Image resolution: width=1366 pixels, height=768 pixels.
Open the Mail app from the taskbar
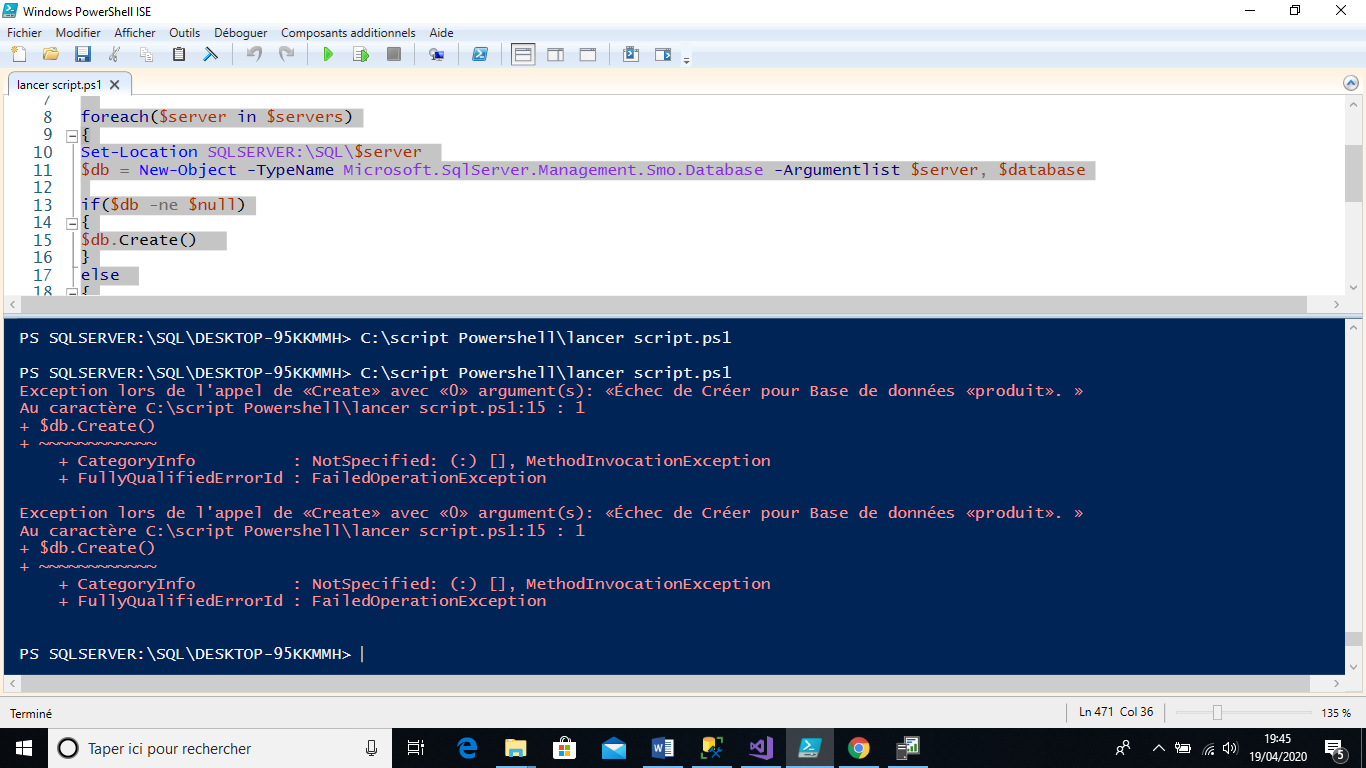(x=614, y=748)
